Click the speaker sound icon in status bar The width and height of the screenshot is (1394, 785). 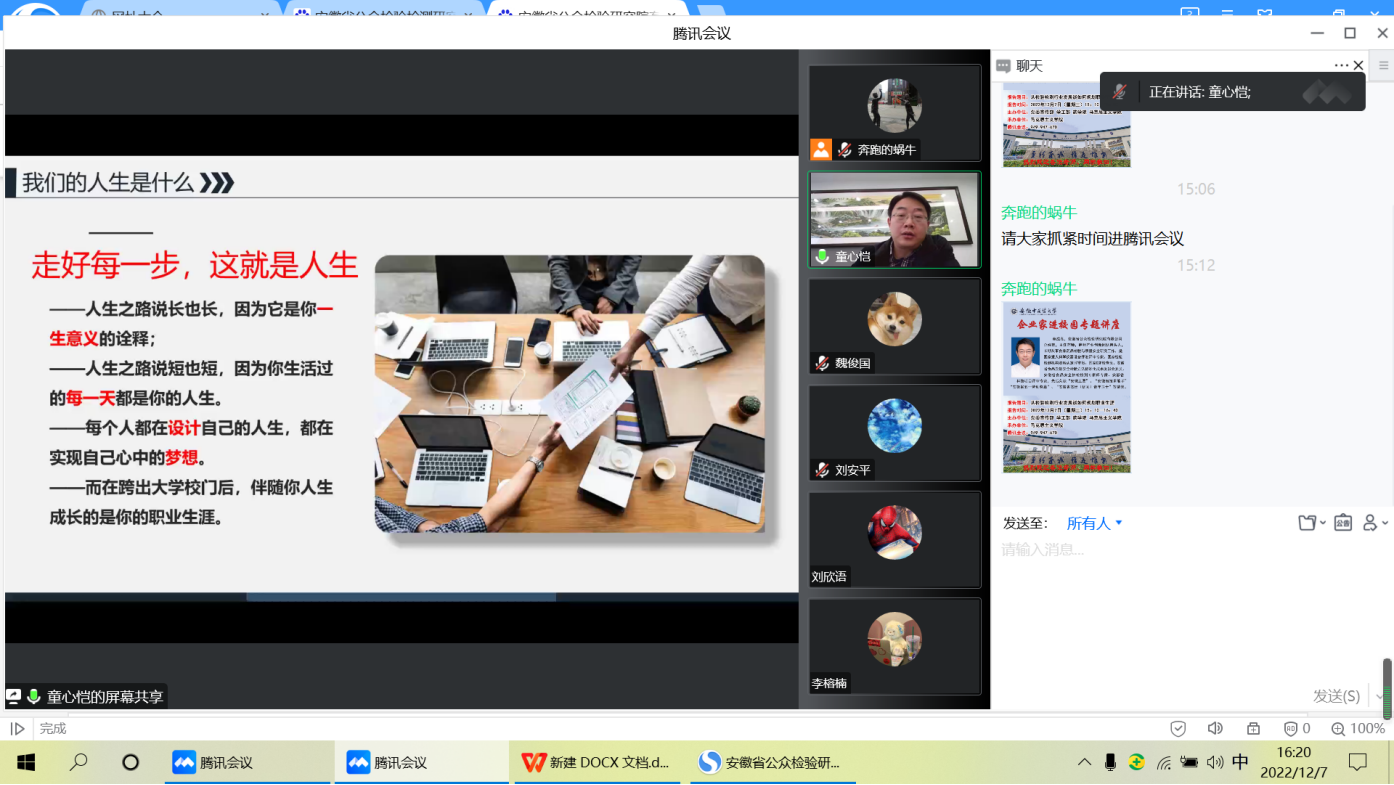click(x=1215, y=729)
